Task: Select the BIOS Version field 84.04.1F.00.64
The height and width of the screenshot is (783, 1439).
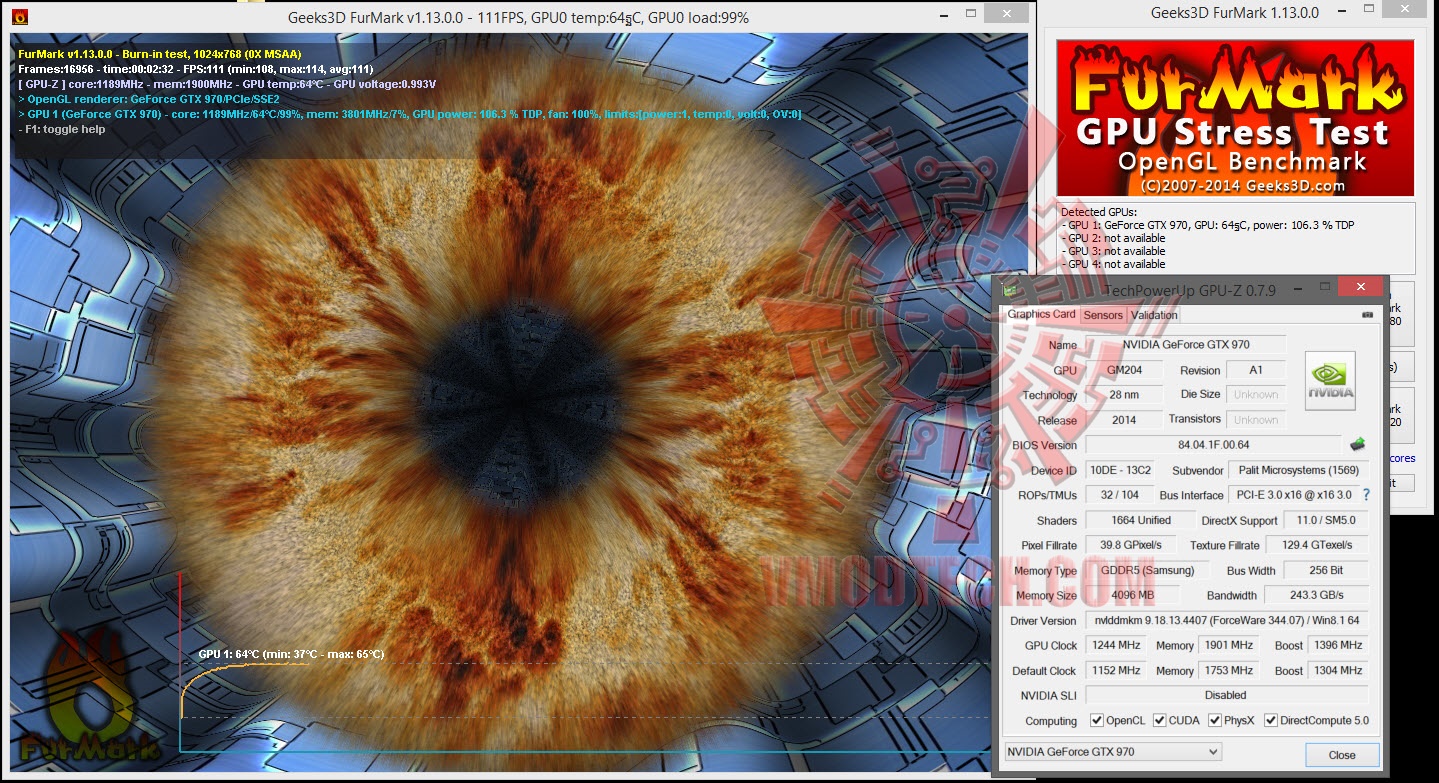Action: (1213, 445)
